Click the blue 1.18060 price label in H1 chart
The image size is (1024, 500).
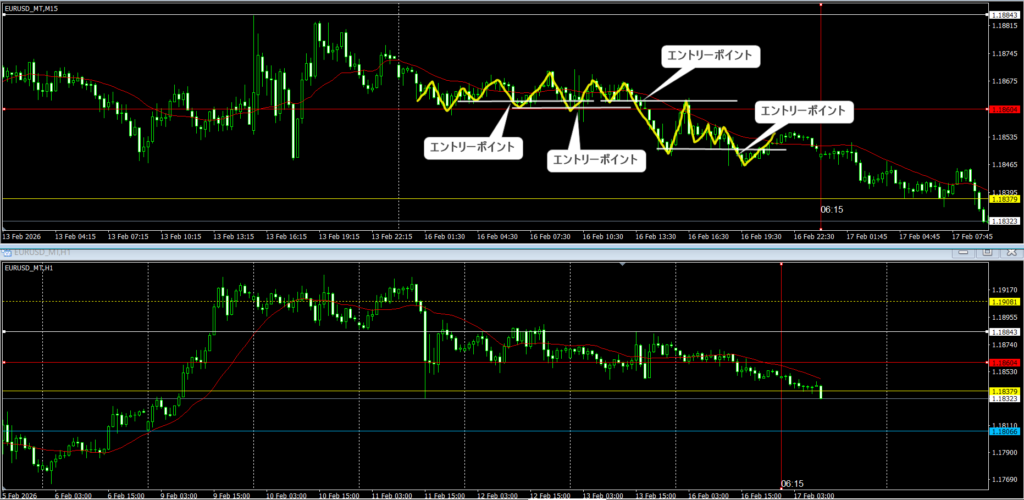tap(1005, 431)
